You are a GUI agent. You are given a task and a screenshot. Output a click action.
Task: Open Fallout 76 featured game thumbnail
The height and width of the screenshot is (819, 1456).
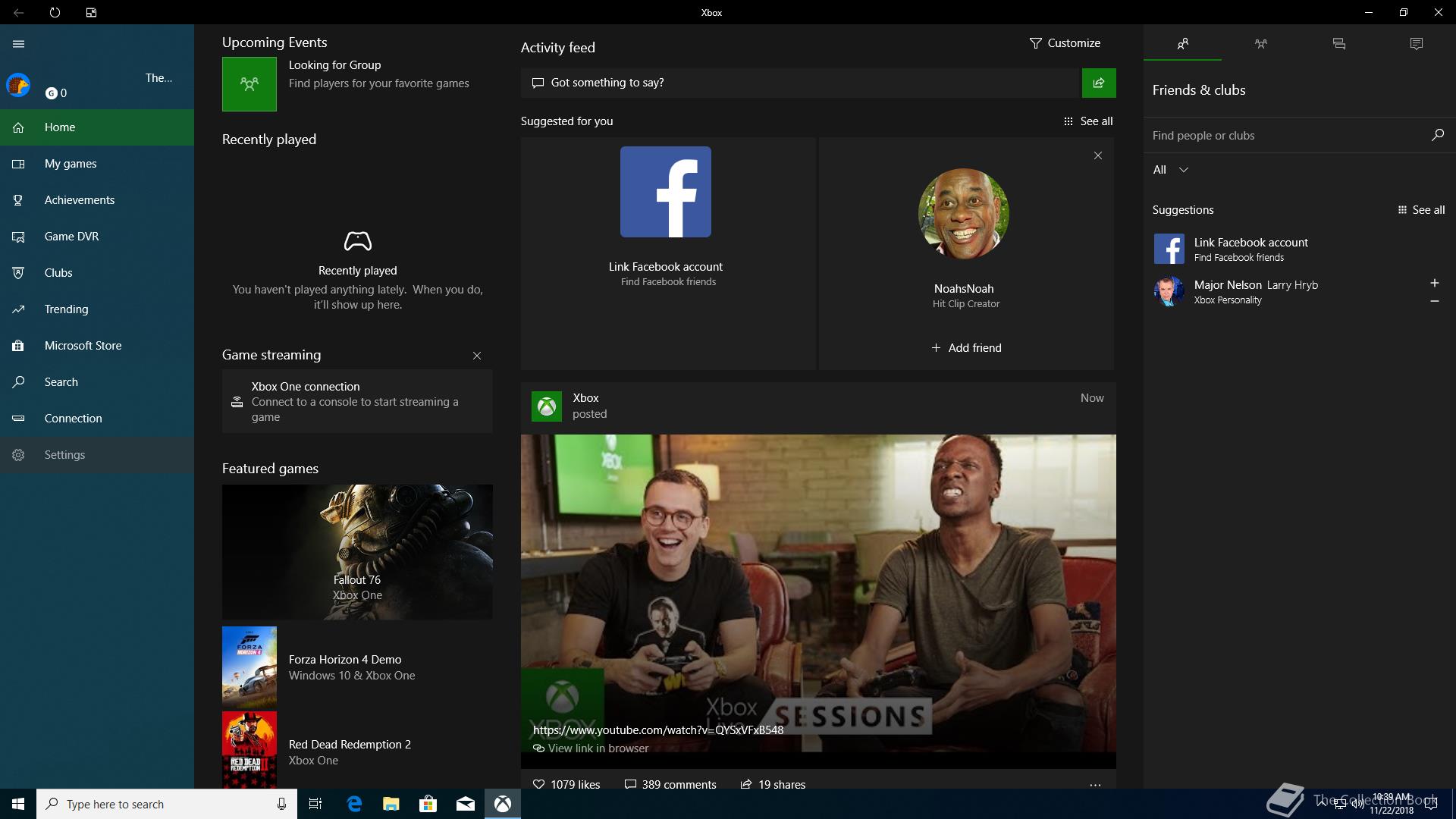[357, 552]
